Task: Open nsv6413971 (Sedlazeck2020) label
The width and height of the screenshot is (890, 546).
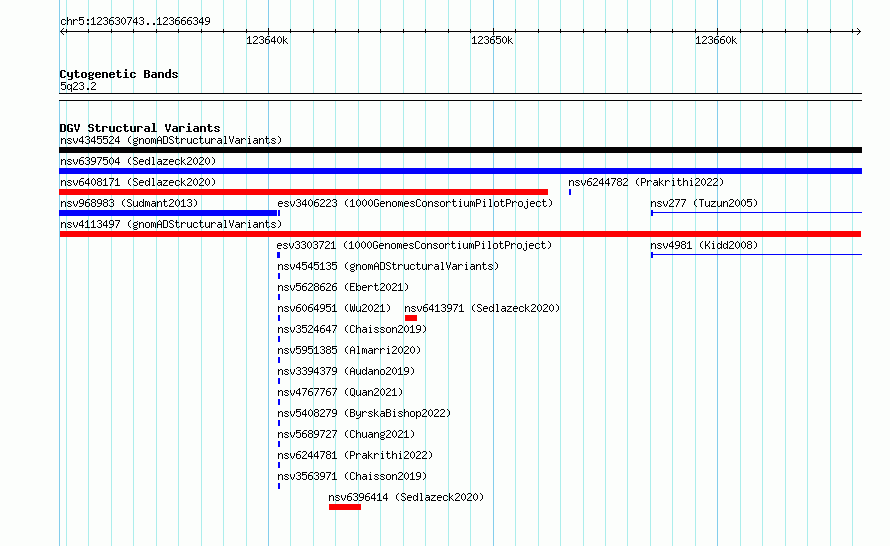Action: coord(482,308)
